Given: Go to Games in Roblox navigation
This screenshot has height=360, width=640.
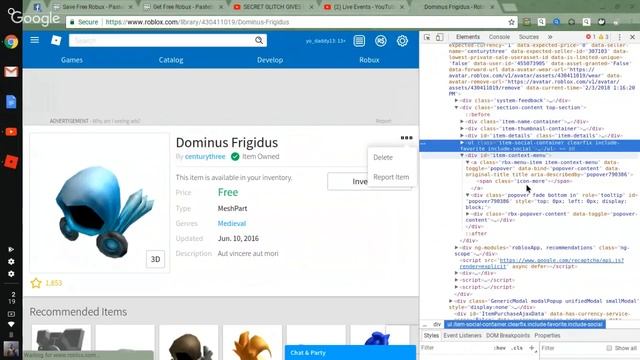Looking at the screenshot, I should point(72,60).
